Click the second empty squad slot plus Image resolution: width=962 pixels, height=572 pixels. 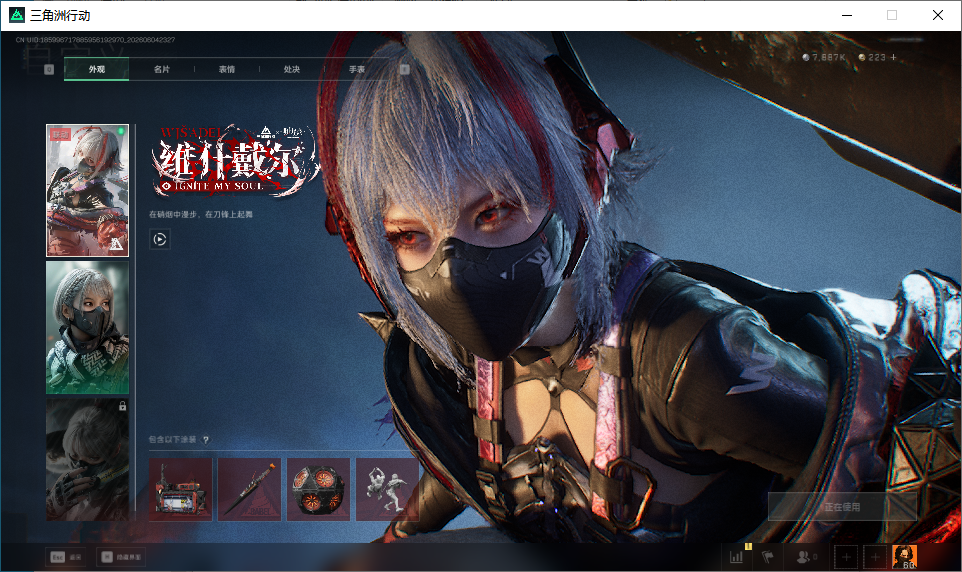(x=875, y=557)
